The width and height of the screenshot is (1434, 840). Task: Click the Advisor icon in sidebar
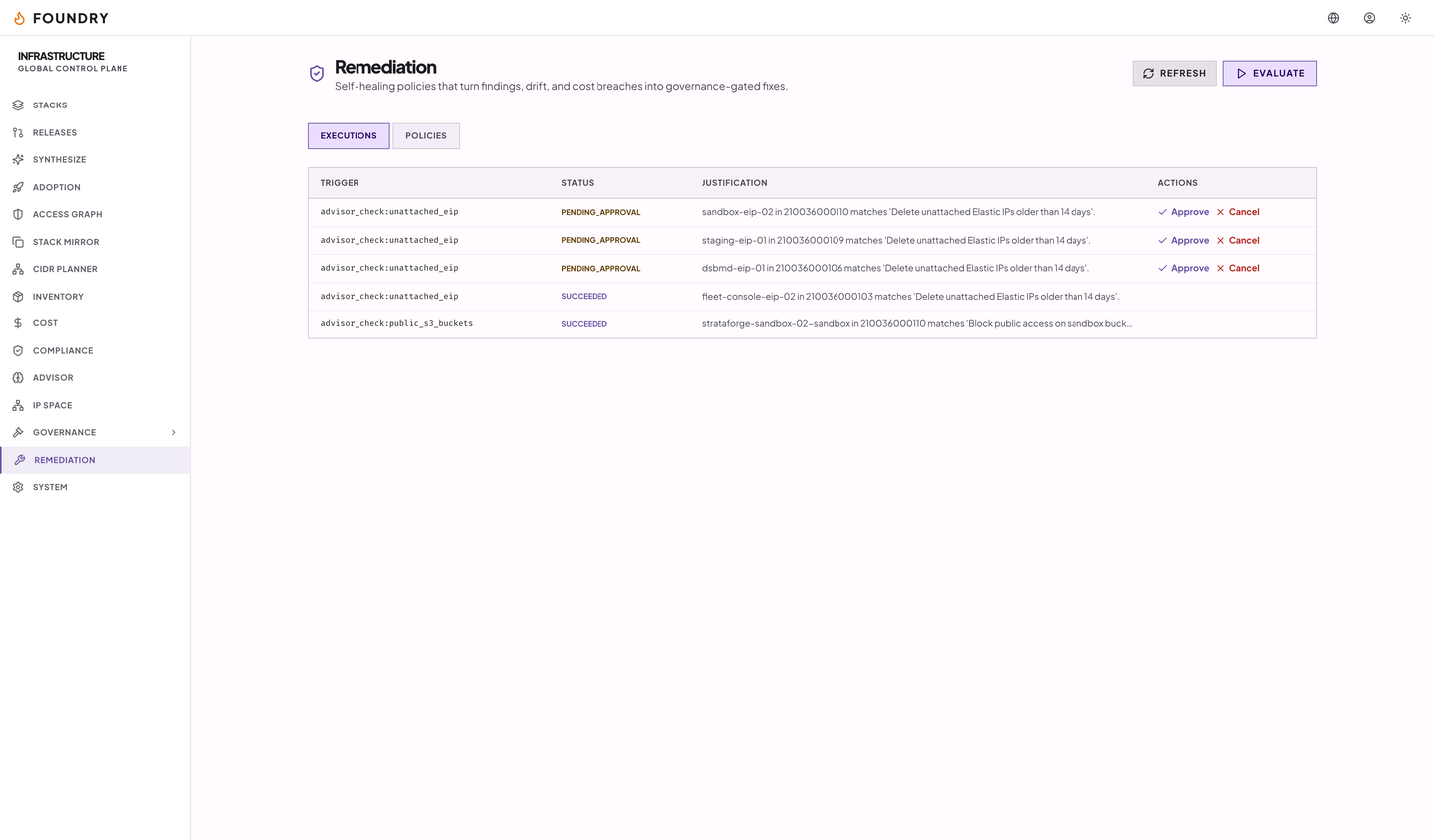(x=18, y=378)
